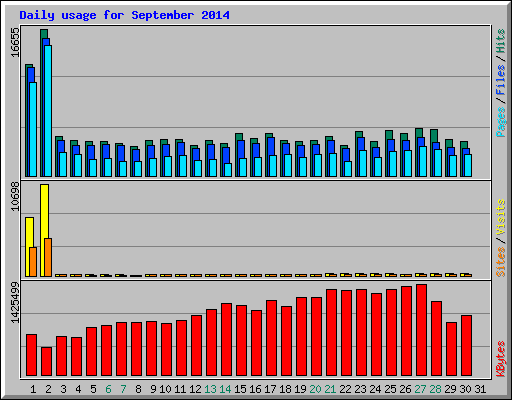Click green weekend day label 27
The image size is (512, 400).
coord(420,389)
